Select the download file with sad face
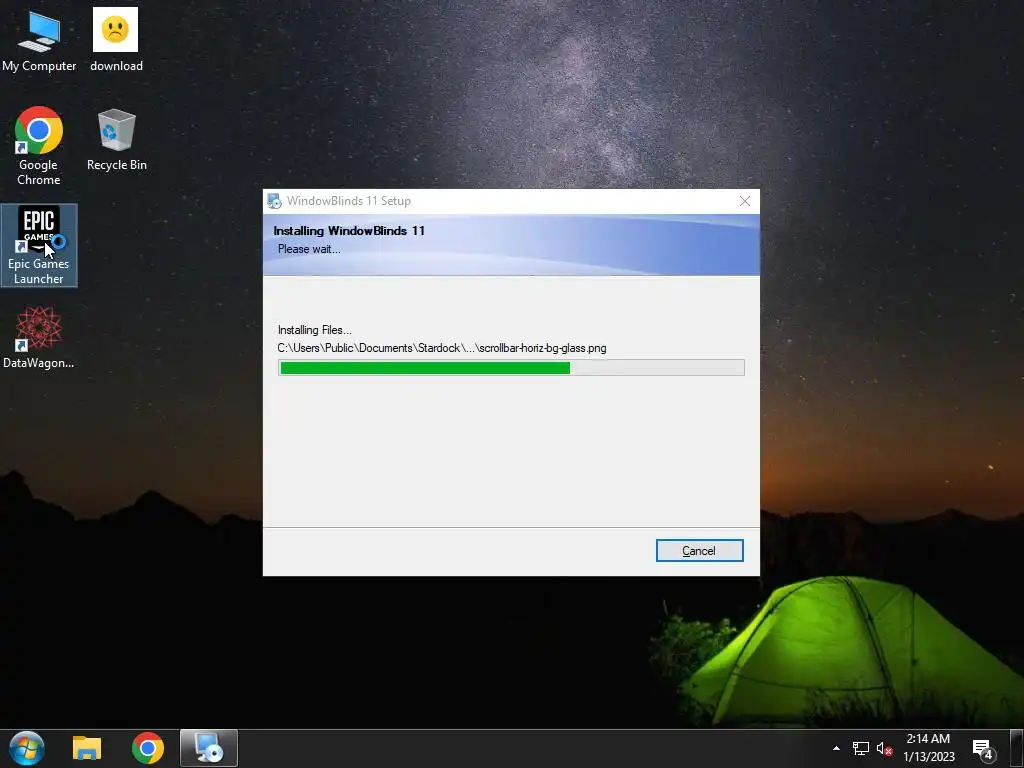This screenshot has height=768, width=1024. tap(116, 40)
